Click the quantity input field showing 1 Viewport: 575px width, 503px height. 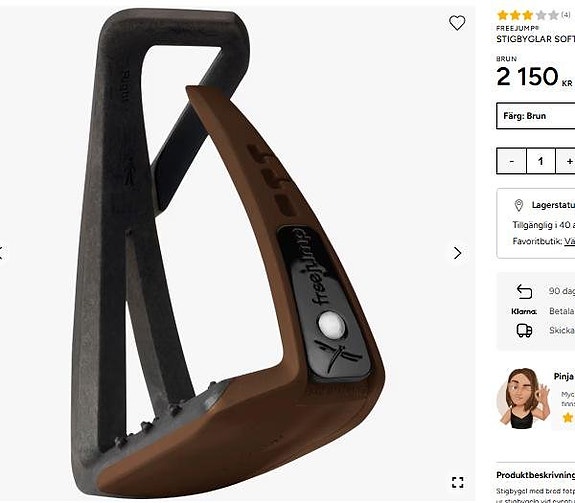coord(541,161)
